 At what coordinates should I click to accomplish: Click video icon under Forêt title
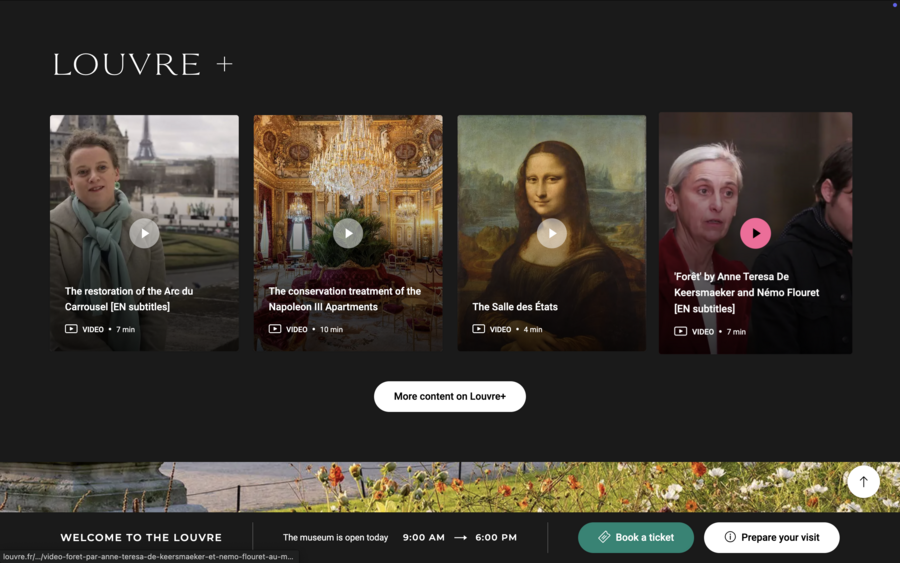[680, 331]
